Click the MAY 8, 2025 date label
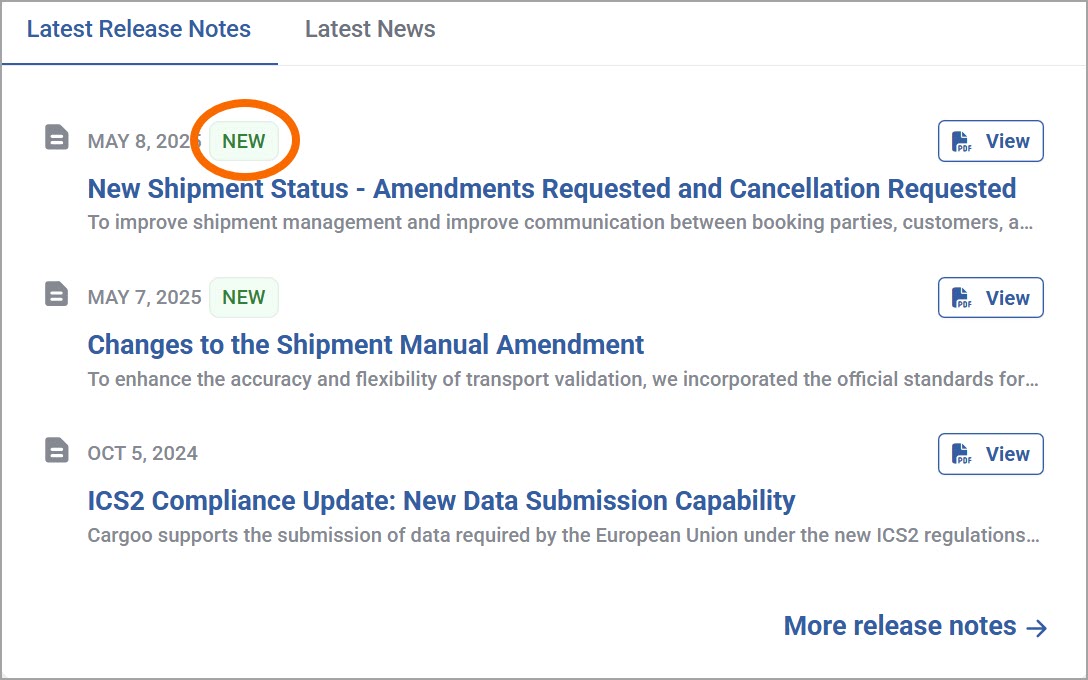 point(144,142)
